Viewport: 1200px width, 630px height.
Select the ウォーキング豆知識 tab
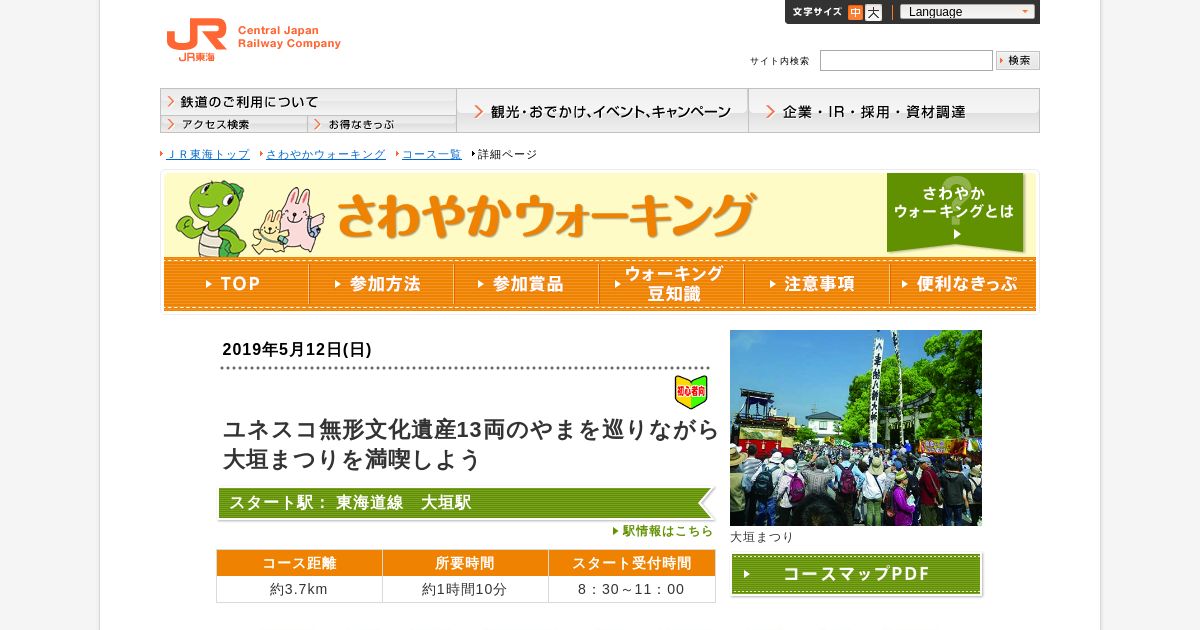671,284
